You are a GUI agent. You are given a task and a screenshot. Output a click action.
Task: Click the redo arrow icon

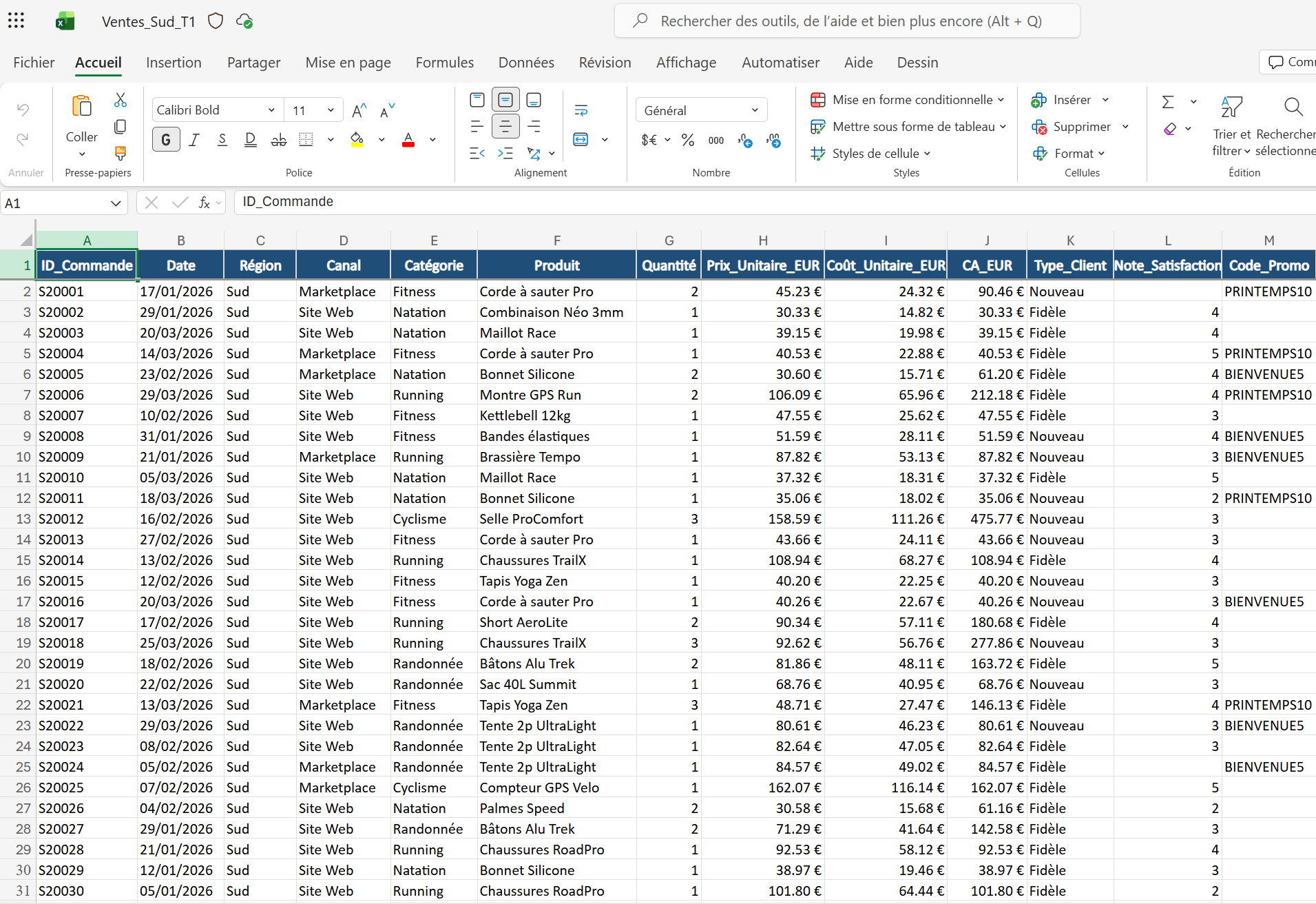point(23,139)
